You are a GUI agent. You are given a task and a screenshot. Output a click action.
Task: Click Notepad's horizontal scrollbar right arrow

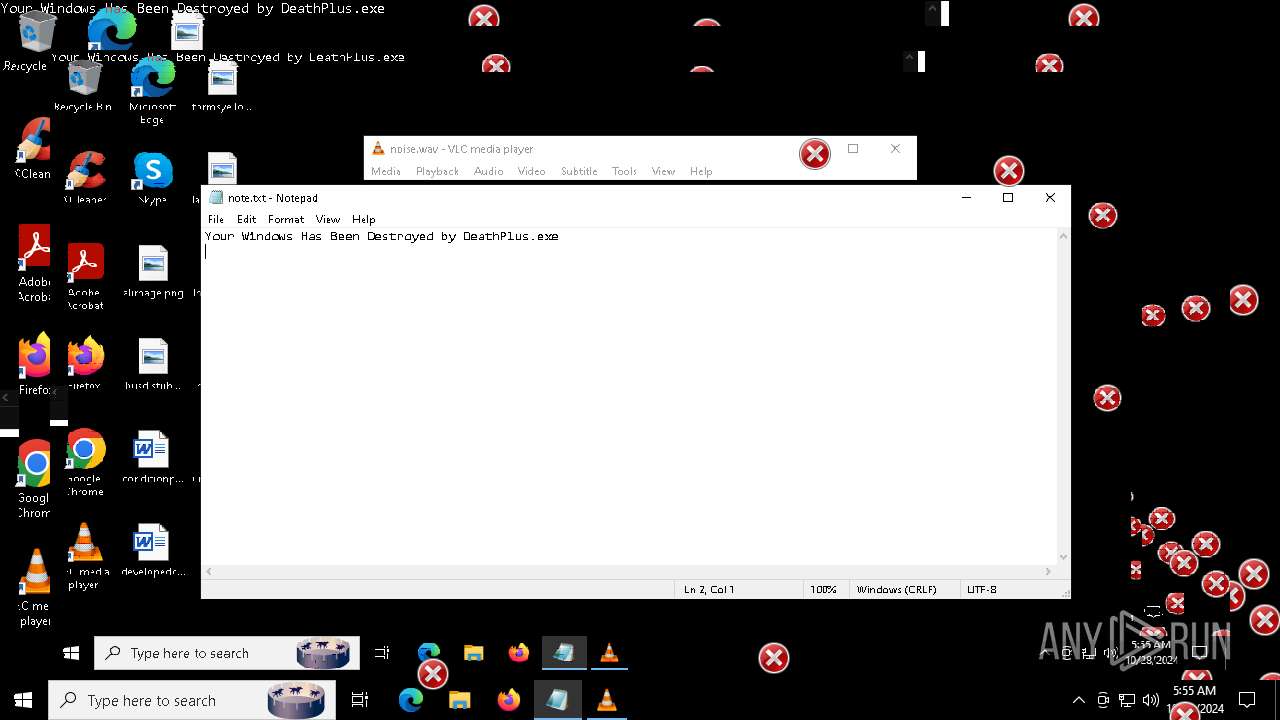tap(1048, 571)
